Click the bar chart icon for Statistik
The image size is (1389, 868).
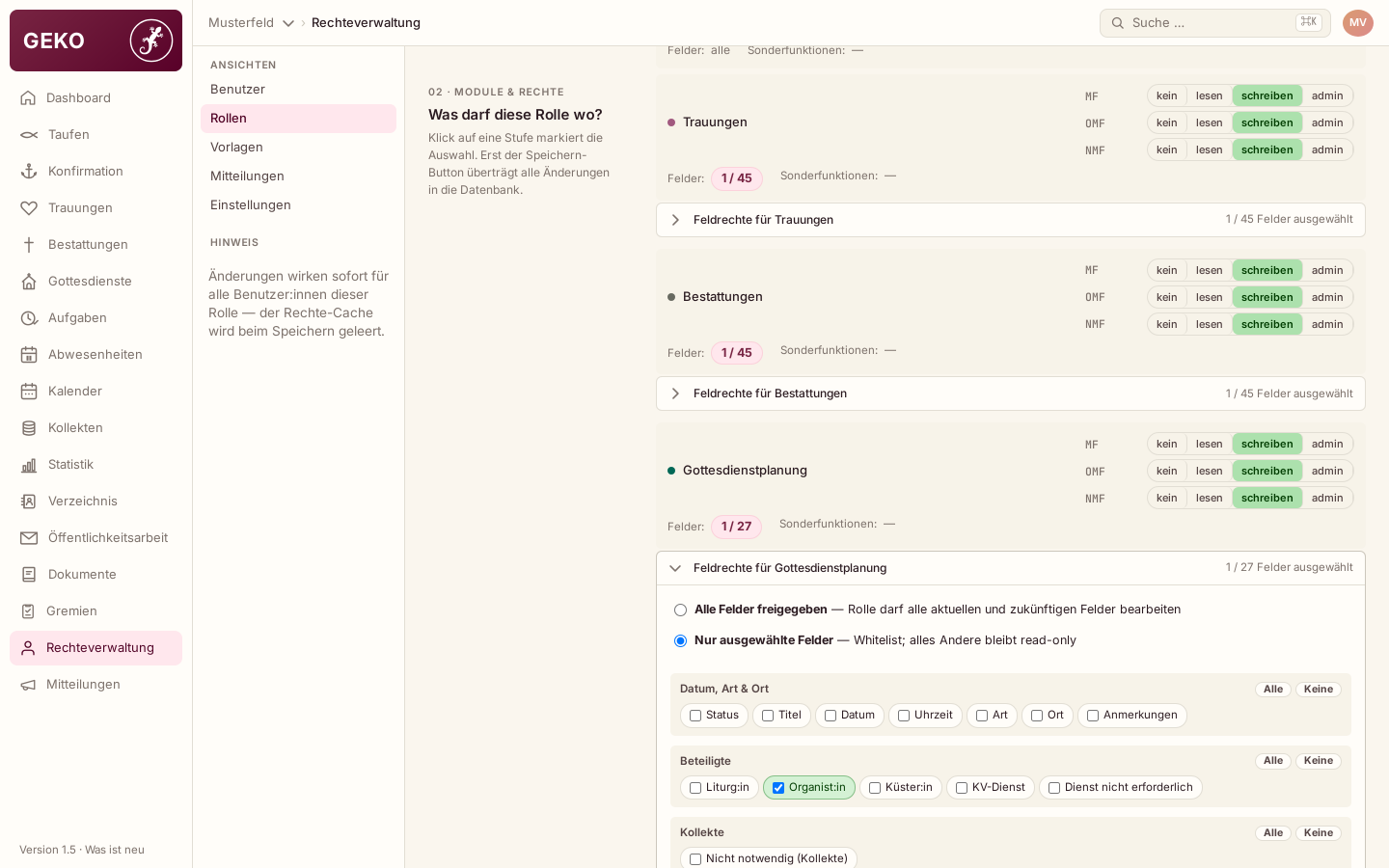(x=29, y=465)
